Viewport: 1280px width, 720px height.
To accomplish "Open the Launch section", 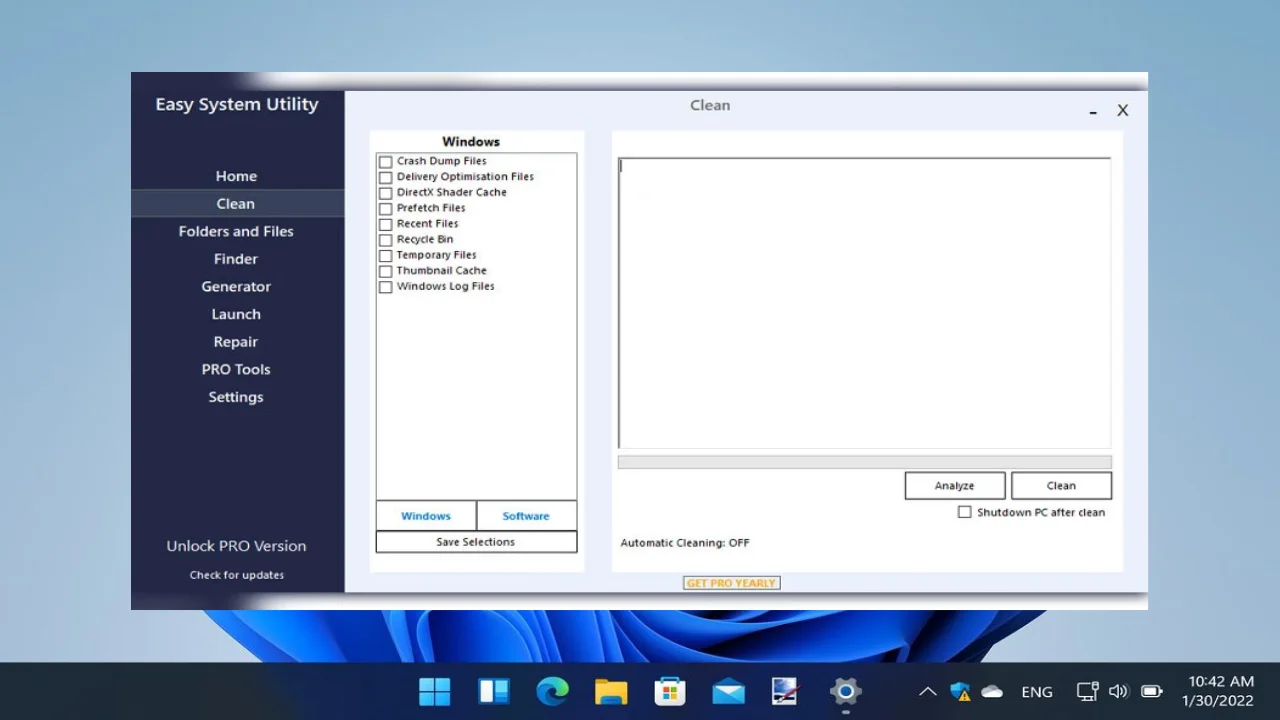I will point(236,314).
